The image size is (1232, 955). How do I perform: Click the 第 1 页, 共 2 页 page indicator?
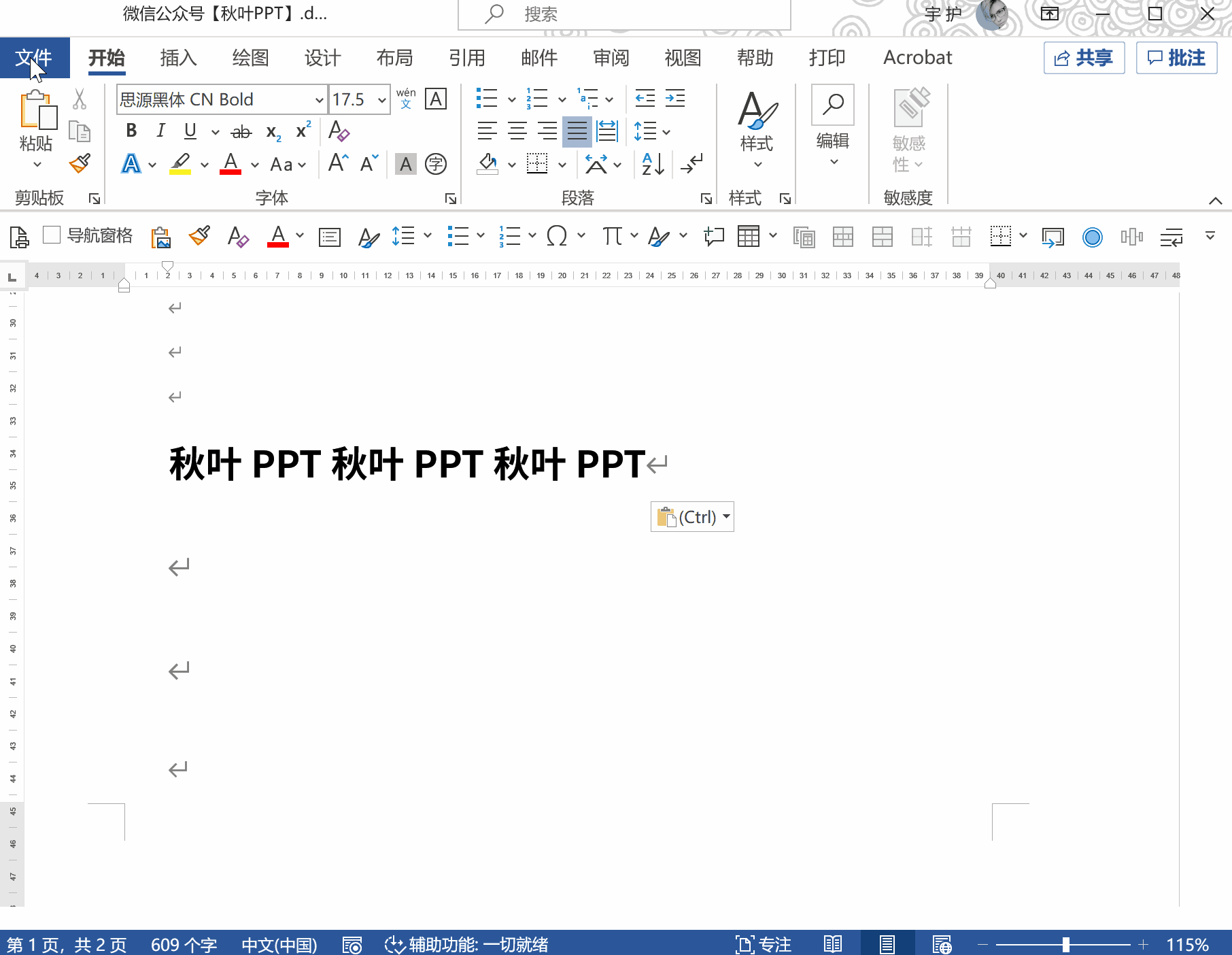coord(67,945)
